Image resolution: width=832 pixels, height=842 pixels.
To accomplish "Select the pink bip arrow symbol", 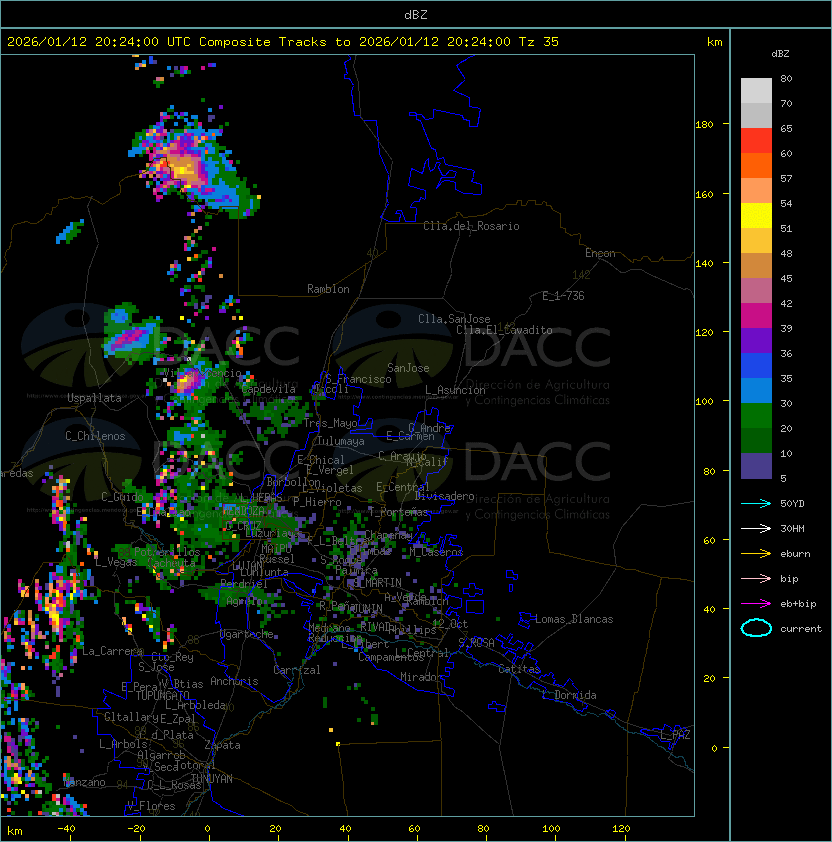I will point(756,578).
